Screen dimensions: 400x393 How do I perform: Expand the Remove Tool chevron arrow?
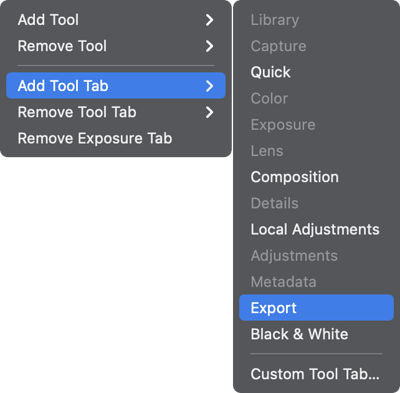(x=209, y=46)
